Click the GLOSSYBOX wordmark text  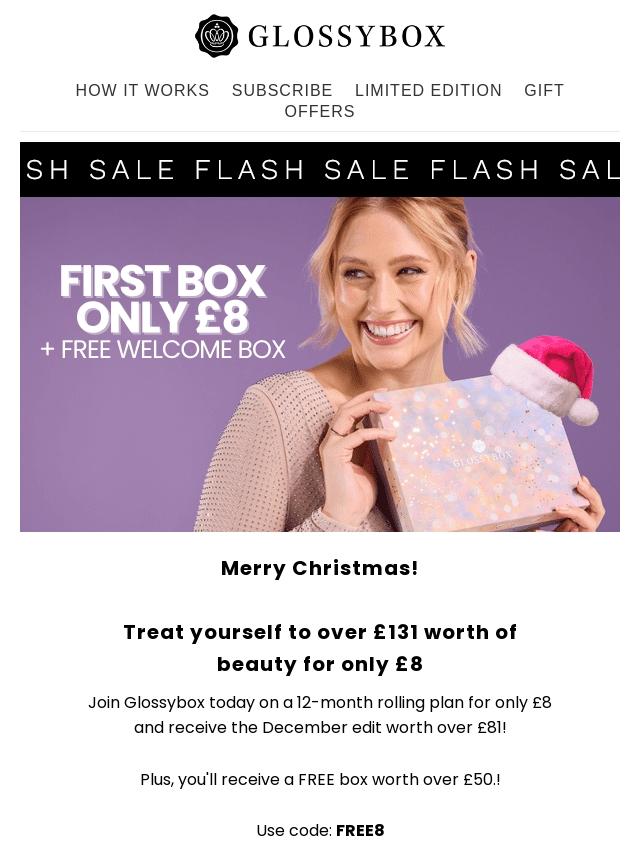346,37
